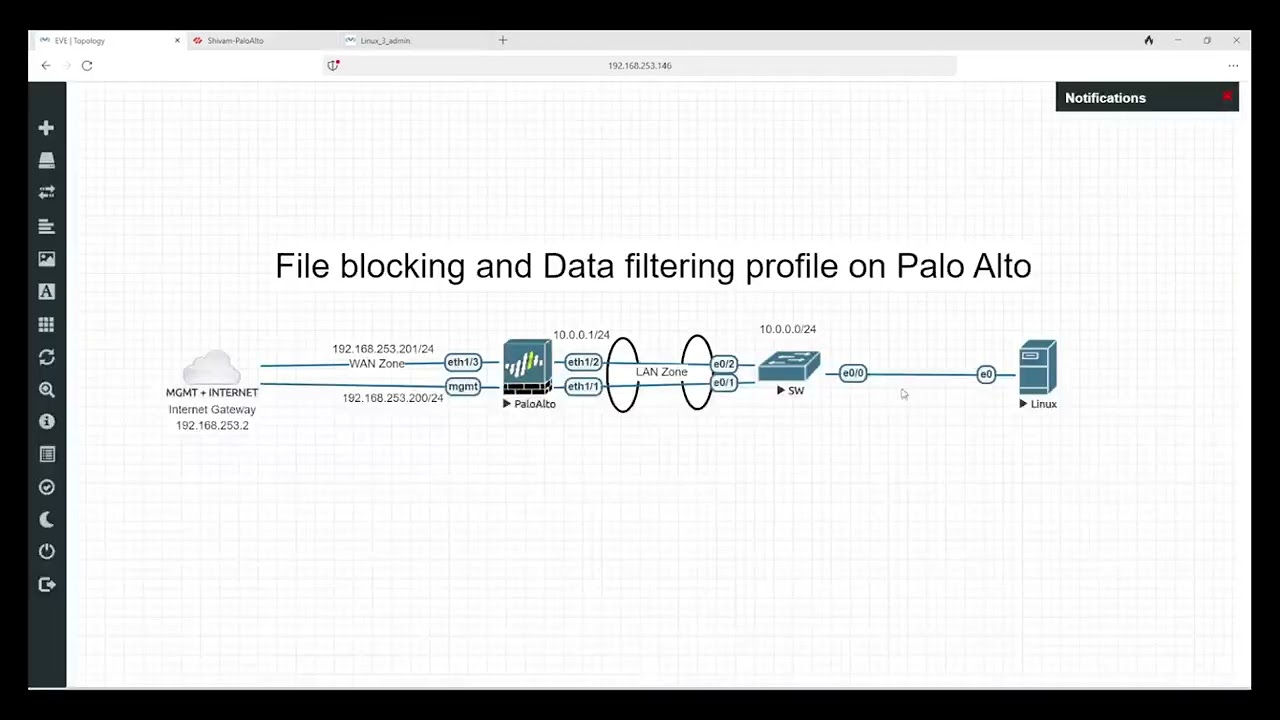This screenshot has width=1280, height=720.
Task: Click the e0 interface label near Linux
Action: click(x=986, y=374)
